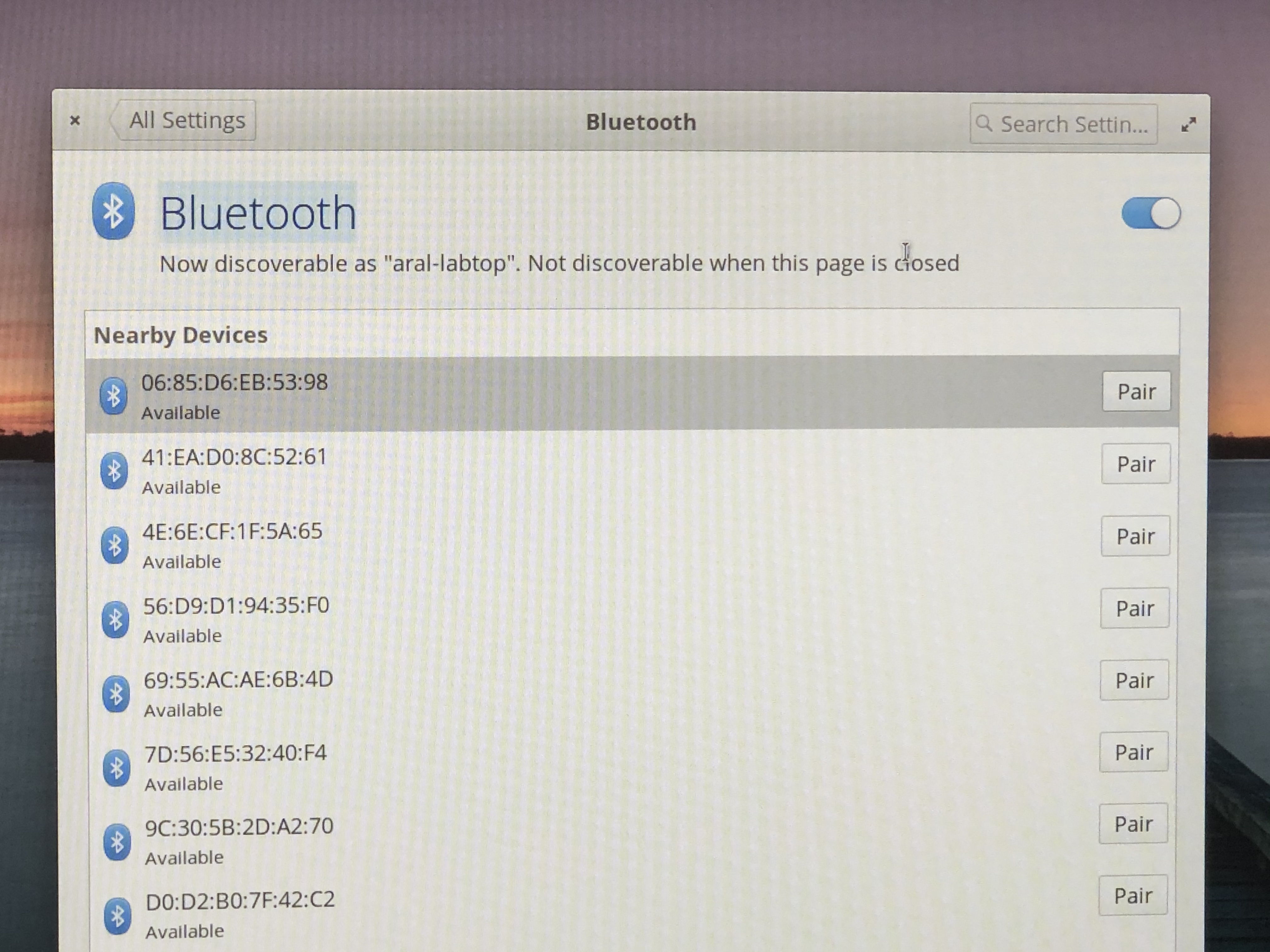This screenshot has width=1270, height=952.
Task: Click the Nearby Devices heading
Action: 180,335
